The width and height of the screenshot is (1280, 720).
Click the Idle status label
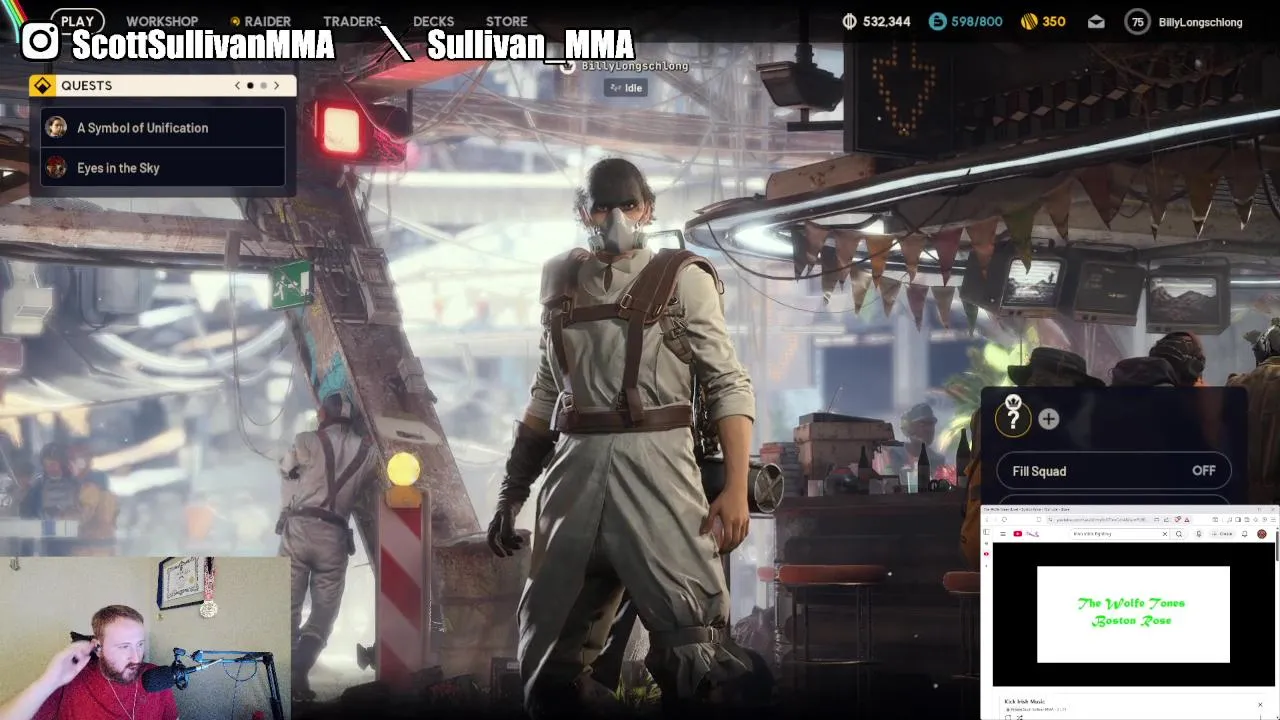pos(625,88)
